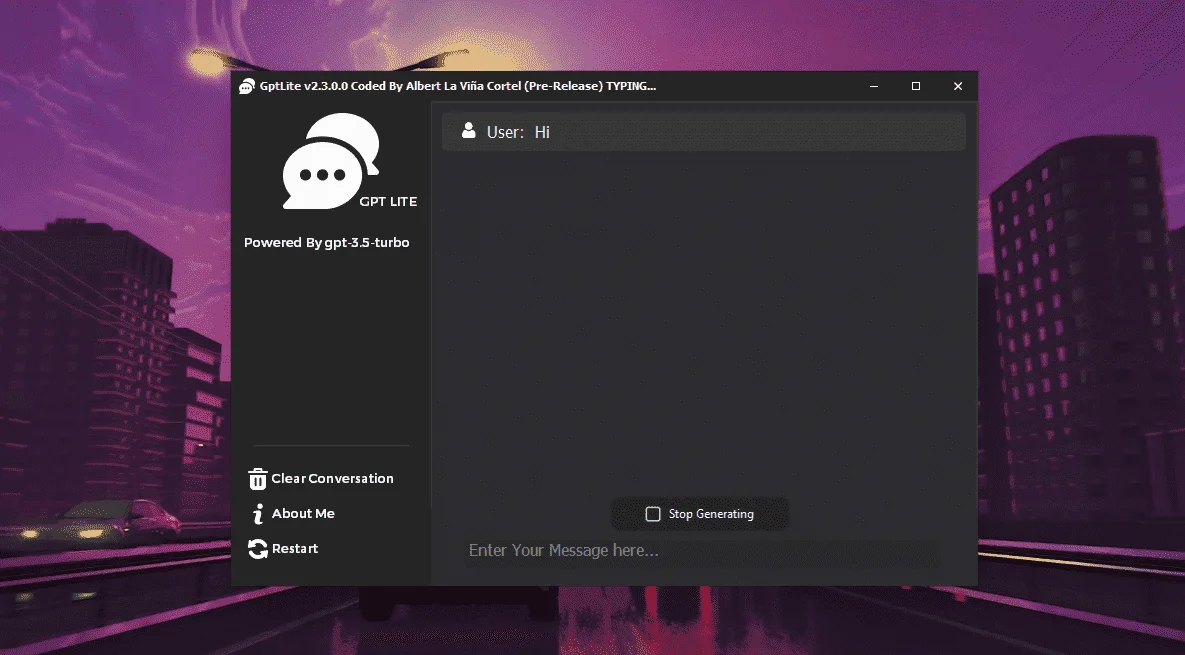Click the GptLite v2.3.0.0 window title text

click(x=458, y=86)
